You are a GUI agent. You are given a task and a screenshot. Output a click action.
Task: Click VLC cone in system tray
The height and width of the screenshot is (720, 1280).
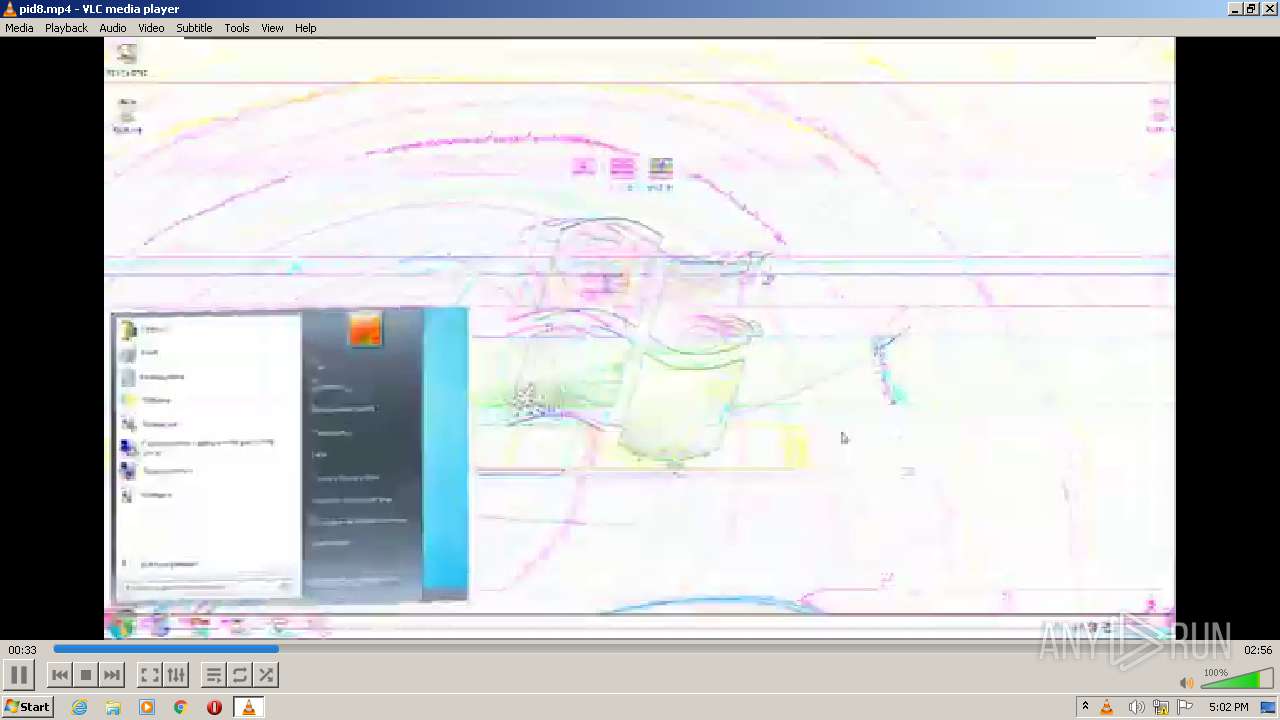pos(1107,707)
